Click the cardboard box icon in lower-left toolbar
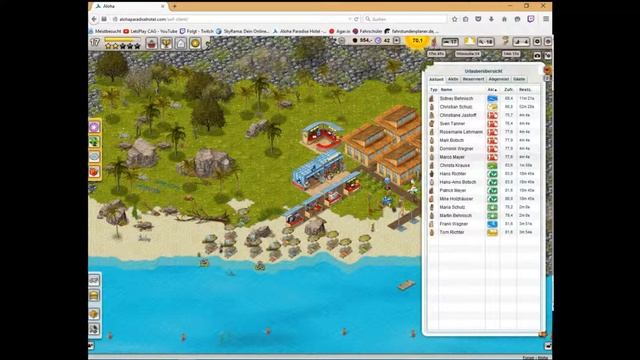The height and width of the screenshot is (360, 640). [x=94, y=313]
